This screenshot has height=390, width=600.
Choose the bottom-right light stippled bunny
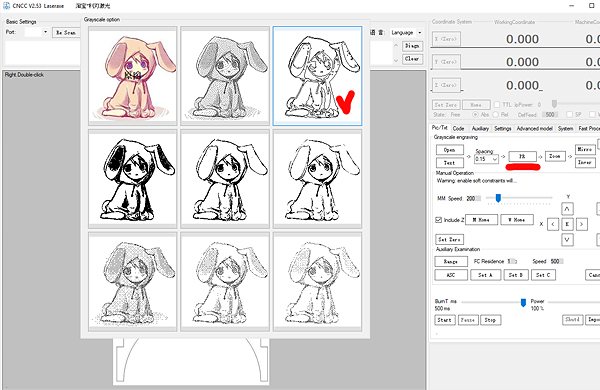click(x=317, y=281)
